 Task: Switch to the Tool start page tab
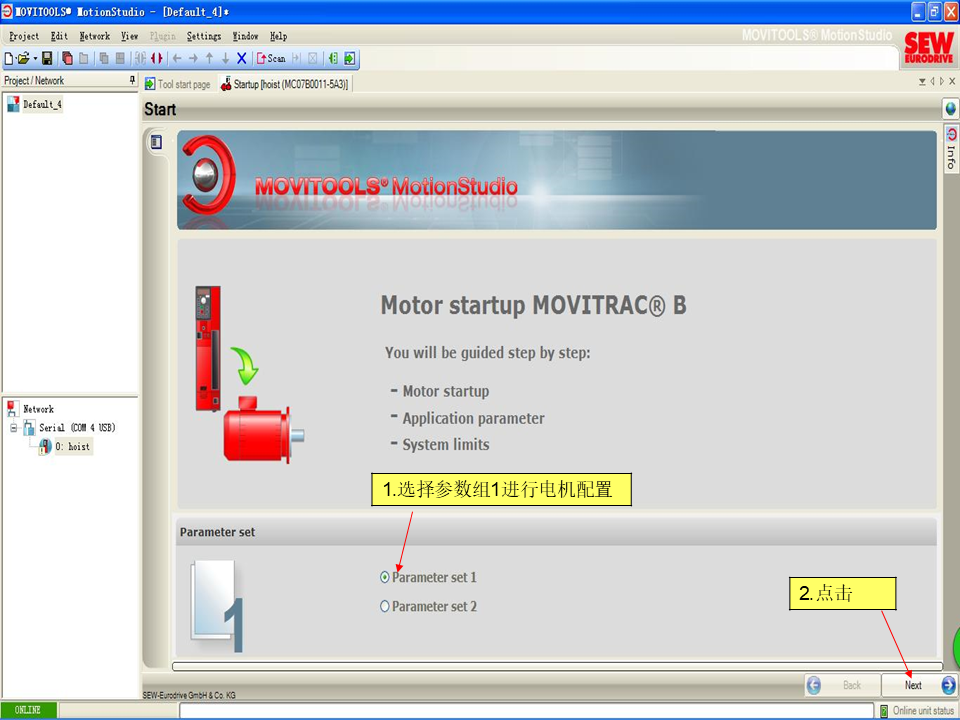tap(178, 85)
